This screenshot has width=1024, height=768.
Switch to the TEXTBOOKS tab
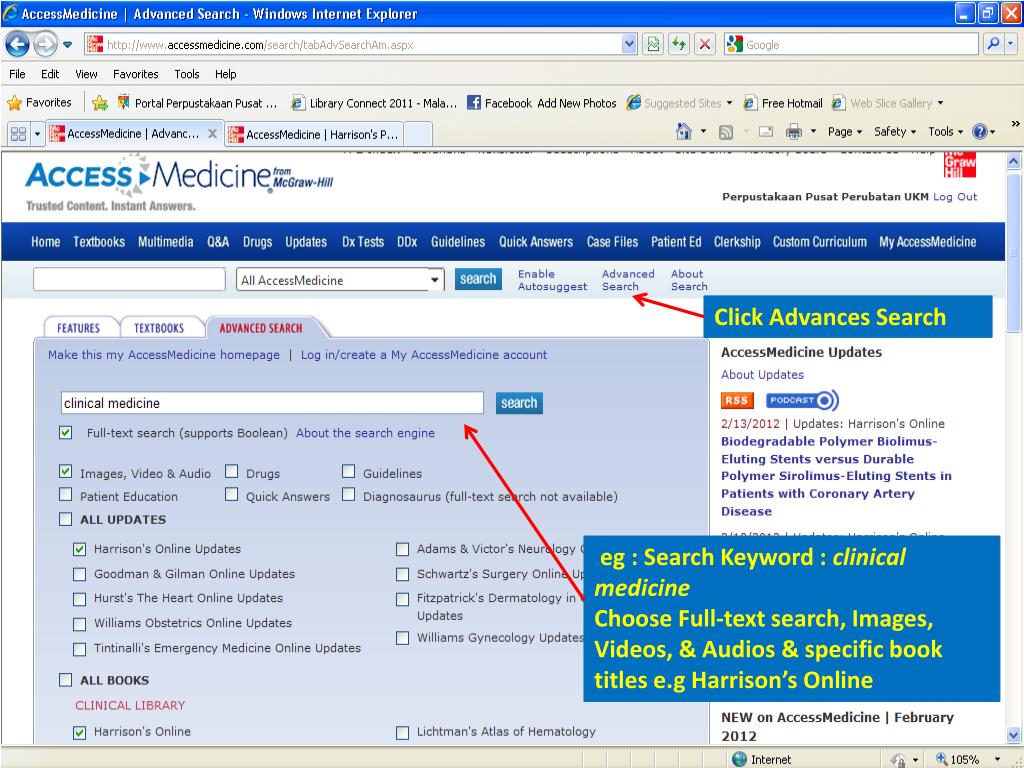tap(159, 328)
